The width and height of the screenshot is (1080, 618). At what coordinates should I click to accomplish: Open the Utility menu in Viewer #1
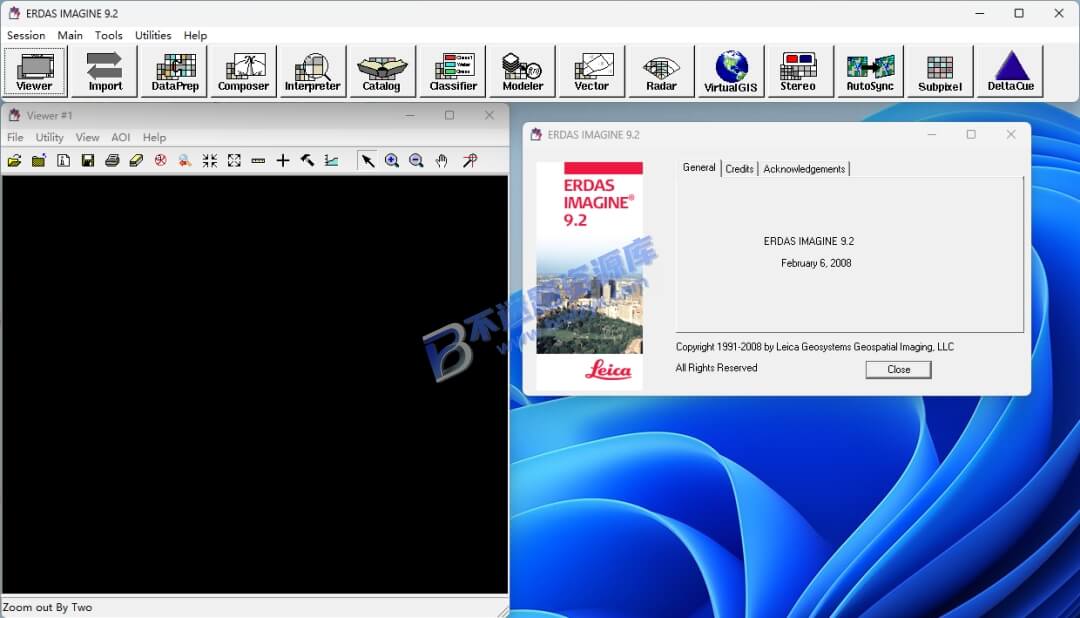tap(50, 137)
